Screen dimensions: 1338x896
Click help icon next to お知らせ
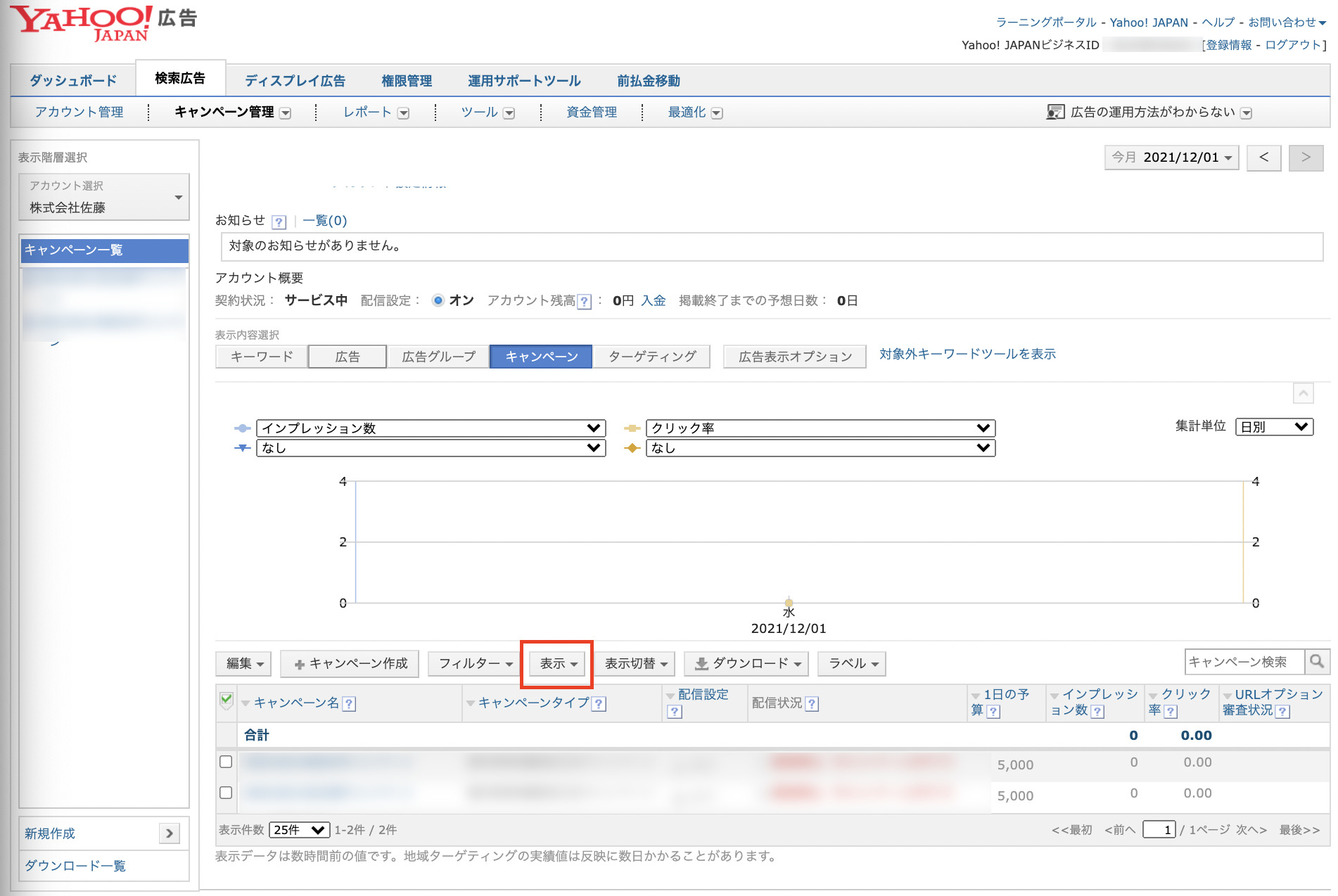279,222
